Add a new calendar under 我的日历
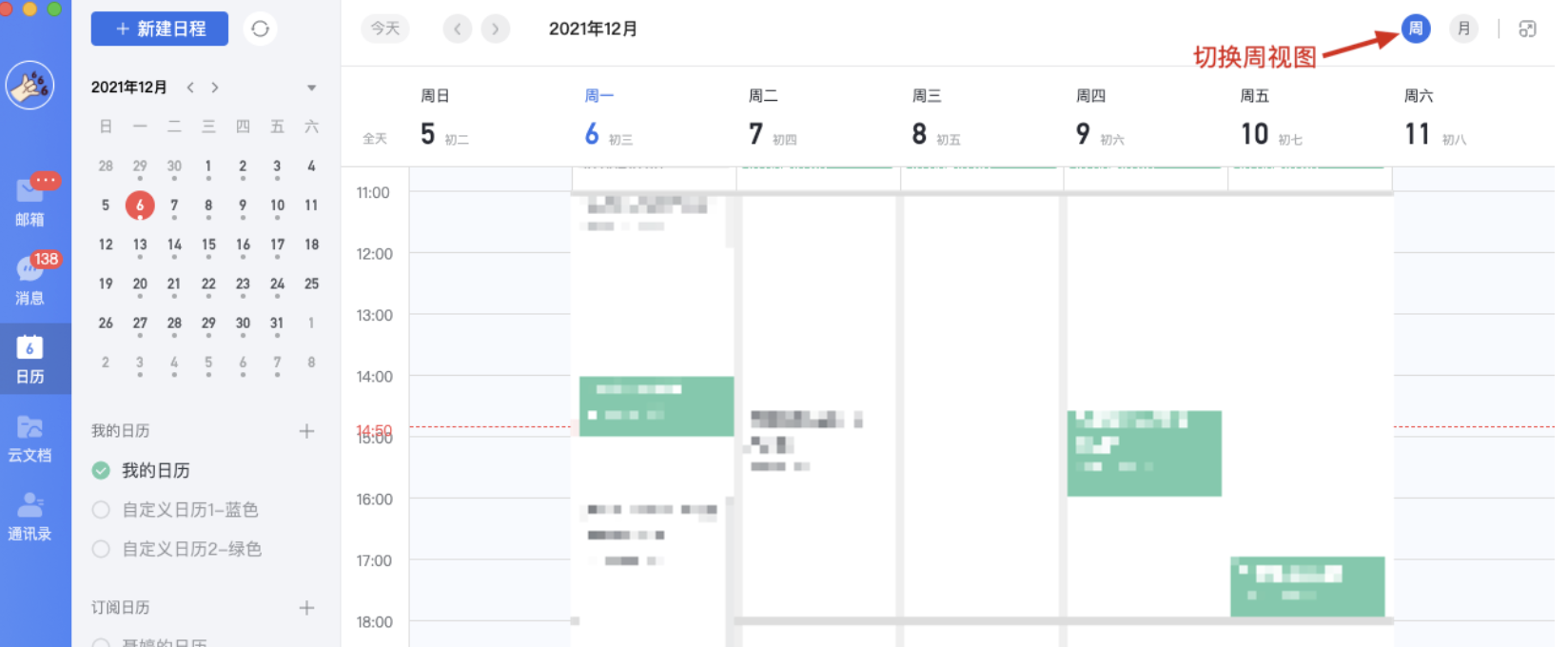The width and height of the screenshot is (1568, 647). [x=306, y=431]
